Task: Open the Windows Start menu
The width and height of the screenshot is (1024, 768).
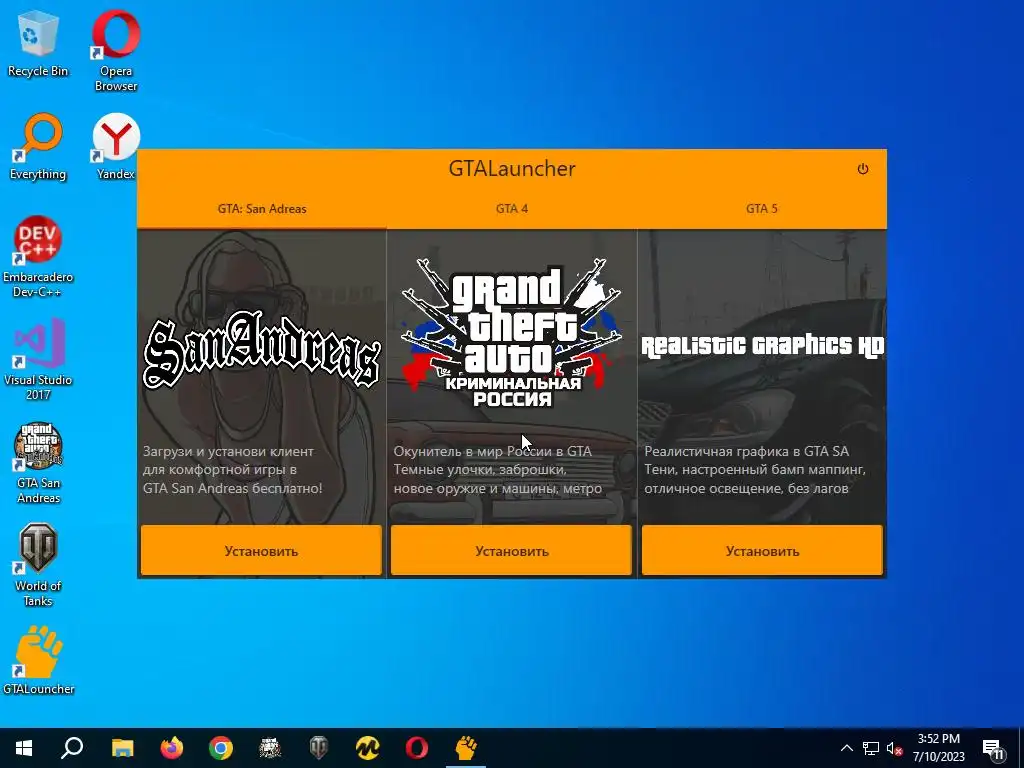Action: [24, 748]
